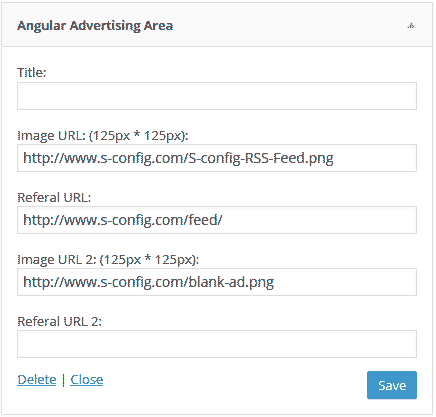The width and height of the screenshot is (436, 417).
Task: Delete this widget via Delete link
Action: click(37, 380)
